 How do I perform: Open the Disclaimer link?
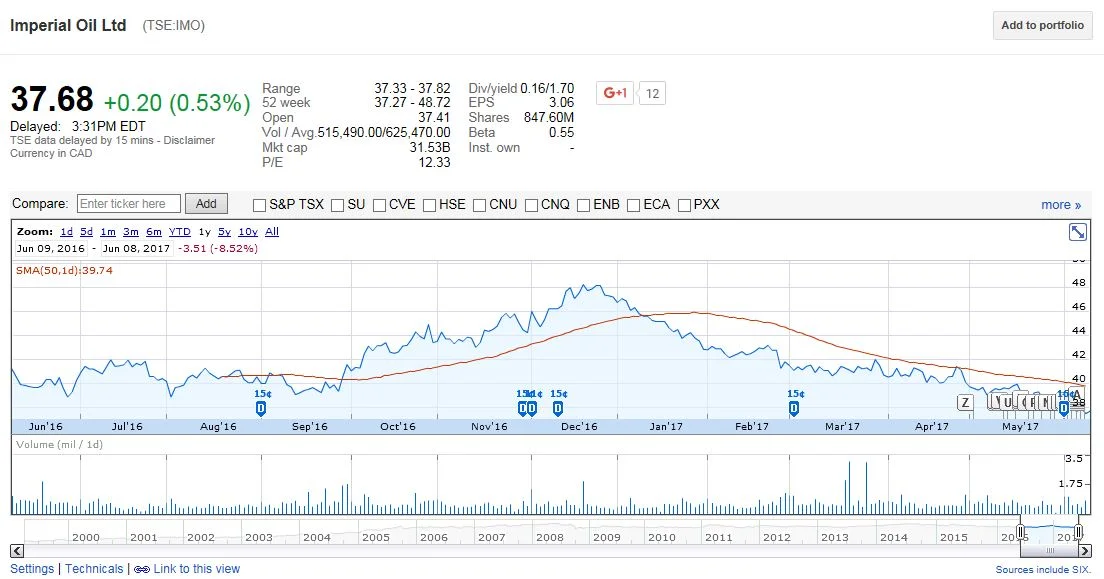[x=189, y=140]
